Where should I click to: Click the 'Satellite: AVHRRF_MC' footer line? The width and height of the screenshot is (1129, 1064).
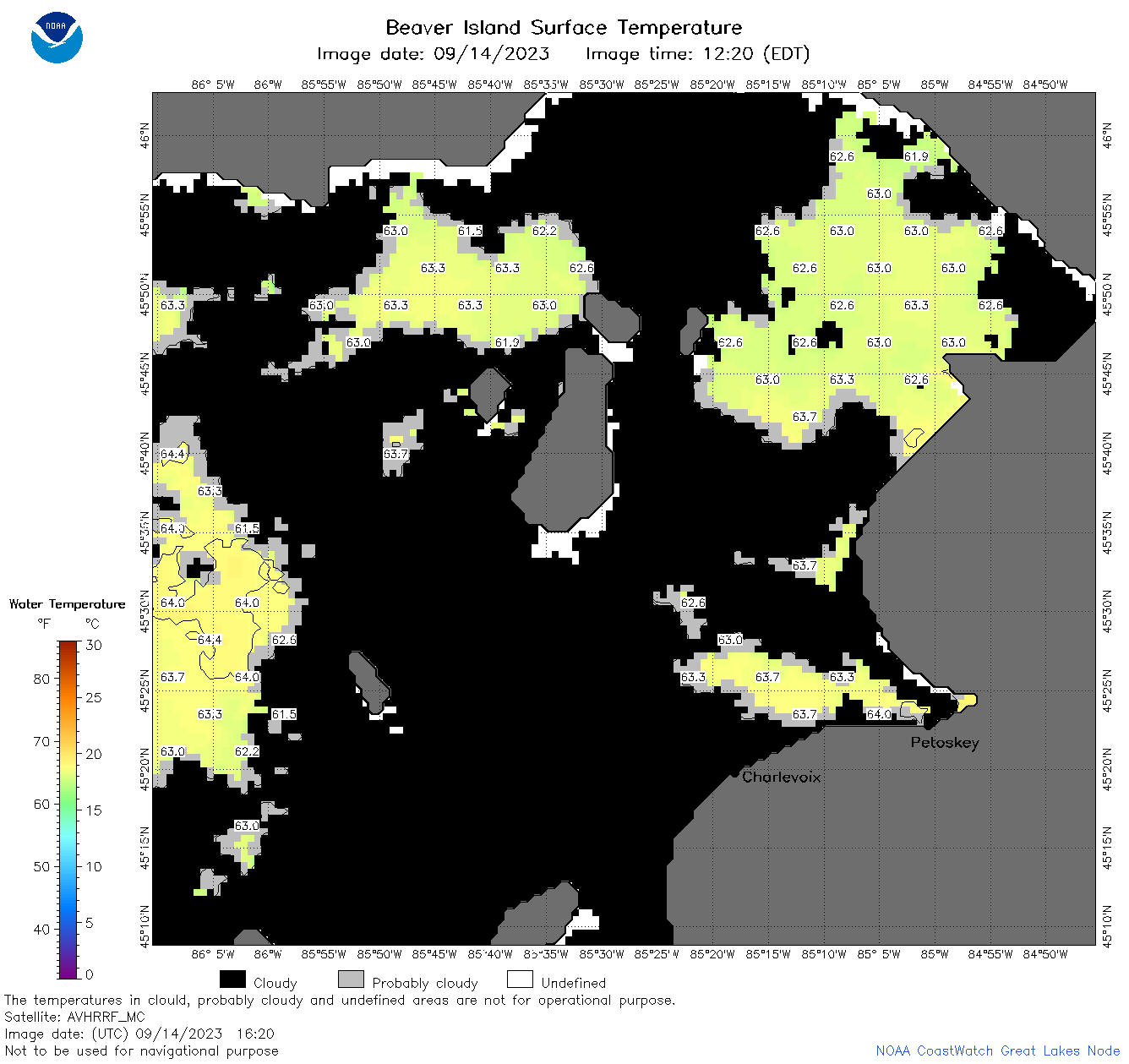point(74,1017)
